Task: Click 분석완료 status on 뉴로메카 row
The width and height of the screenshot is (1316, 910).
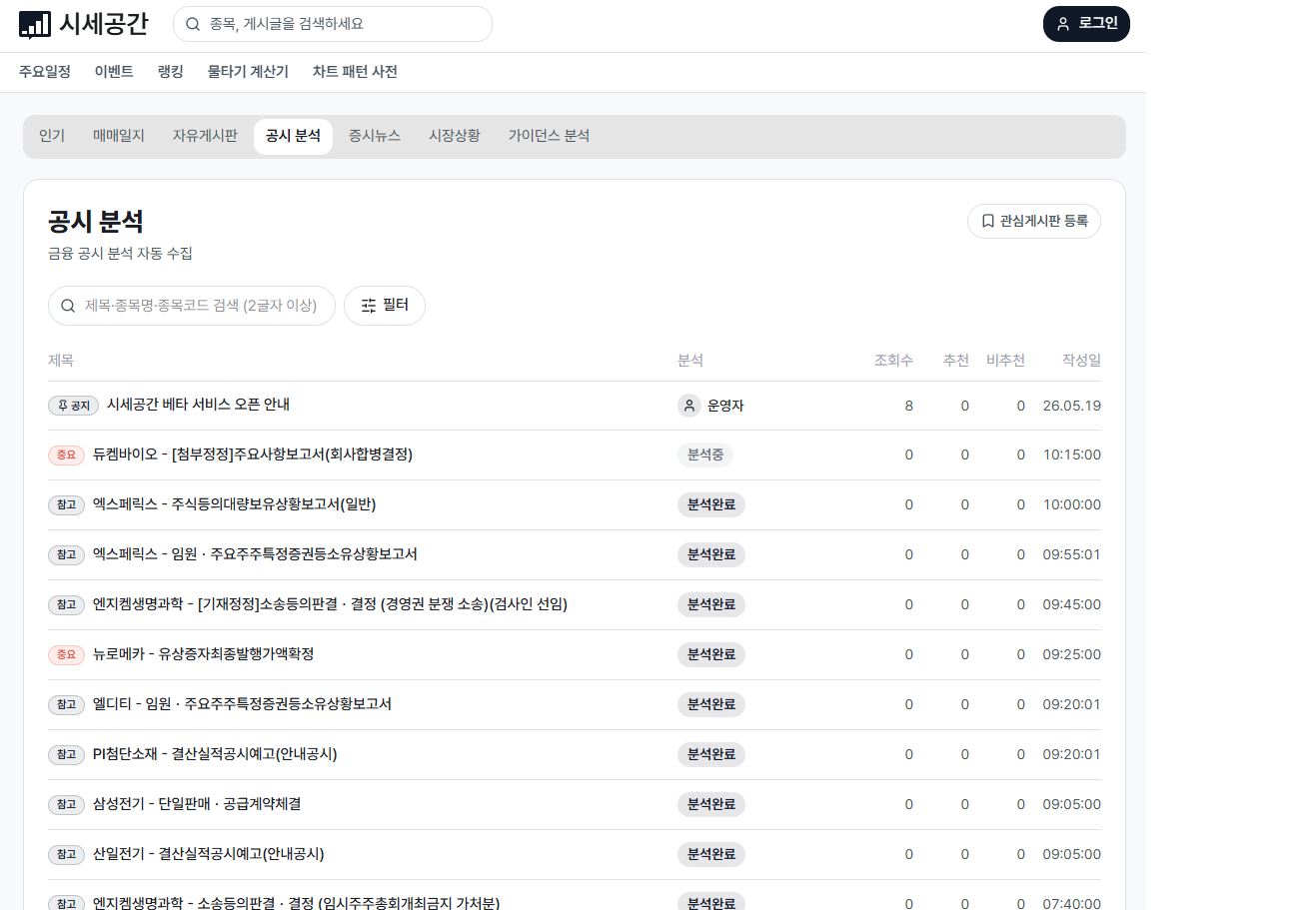Action: pyautogui.click(x=711, y=655)
